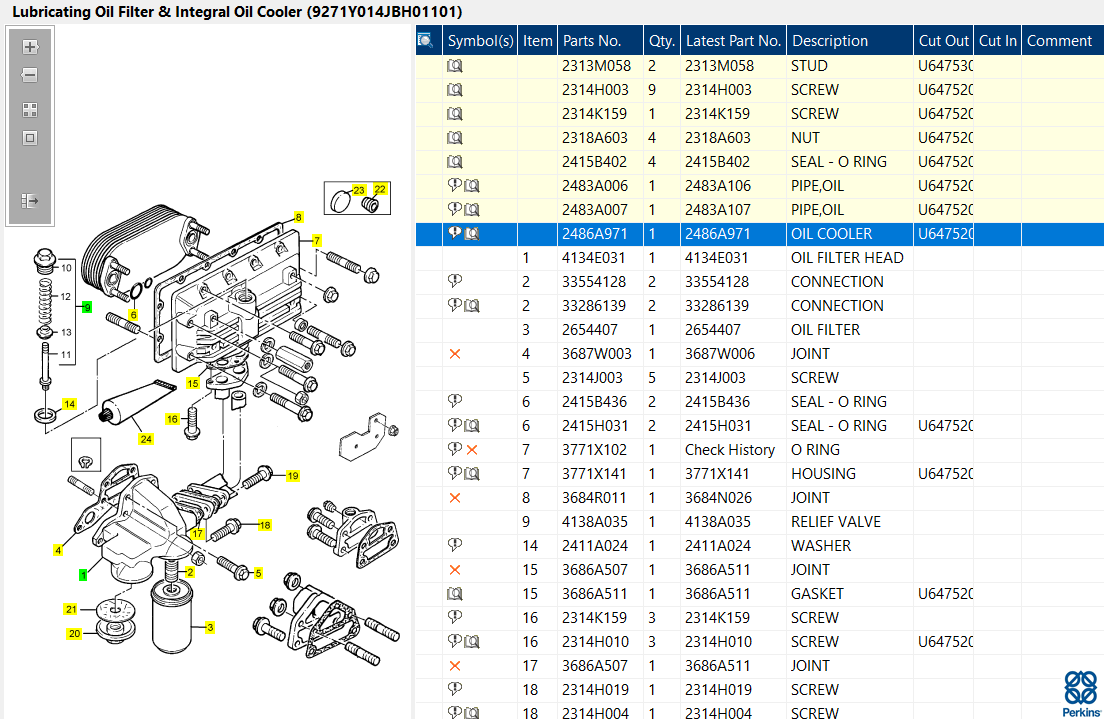Click green callout 1 on filter head

[83, 575]
